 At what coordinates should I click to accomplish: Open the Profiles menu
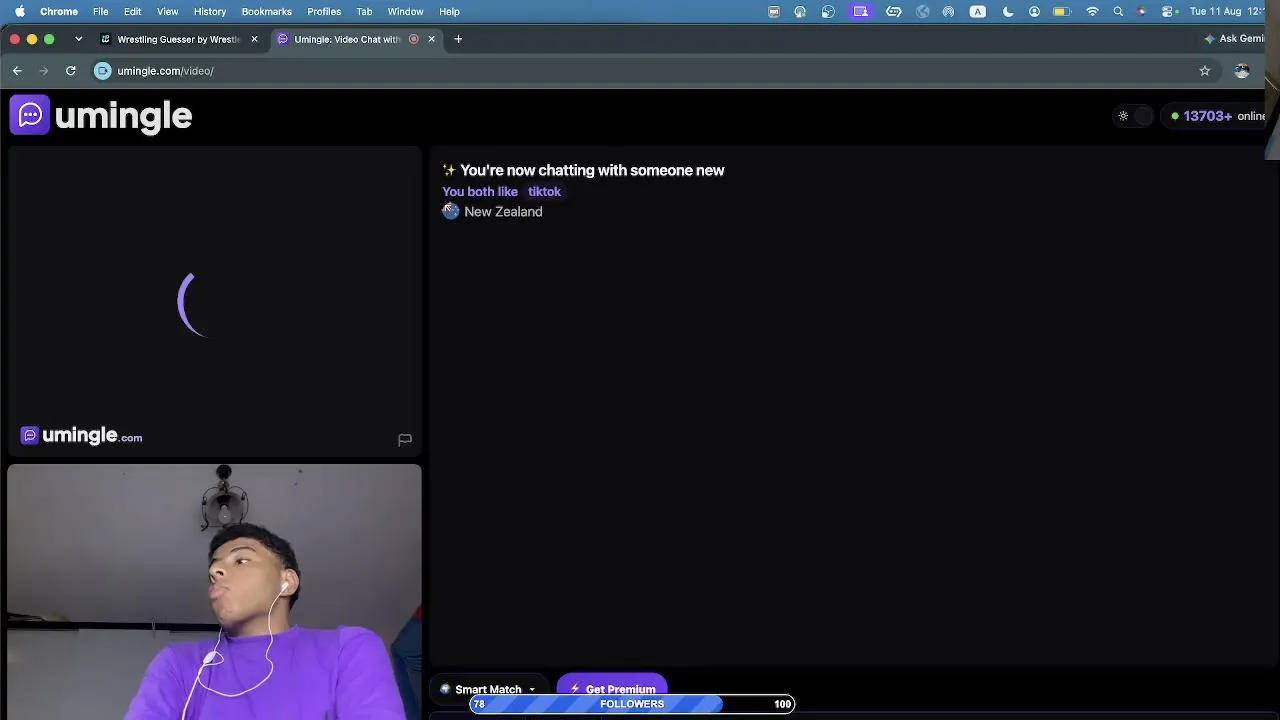(x=324, y=11)
